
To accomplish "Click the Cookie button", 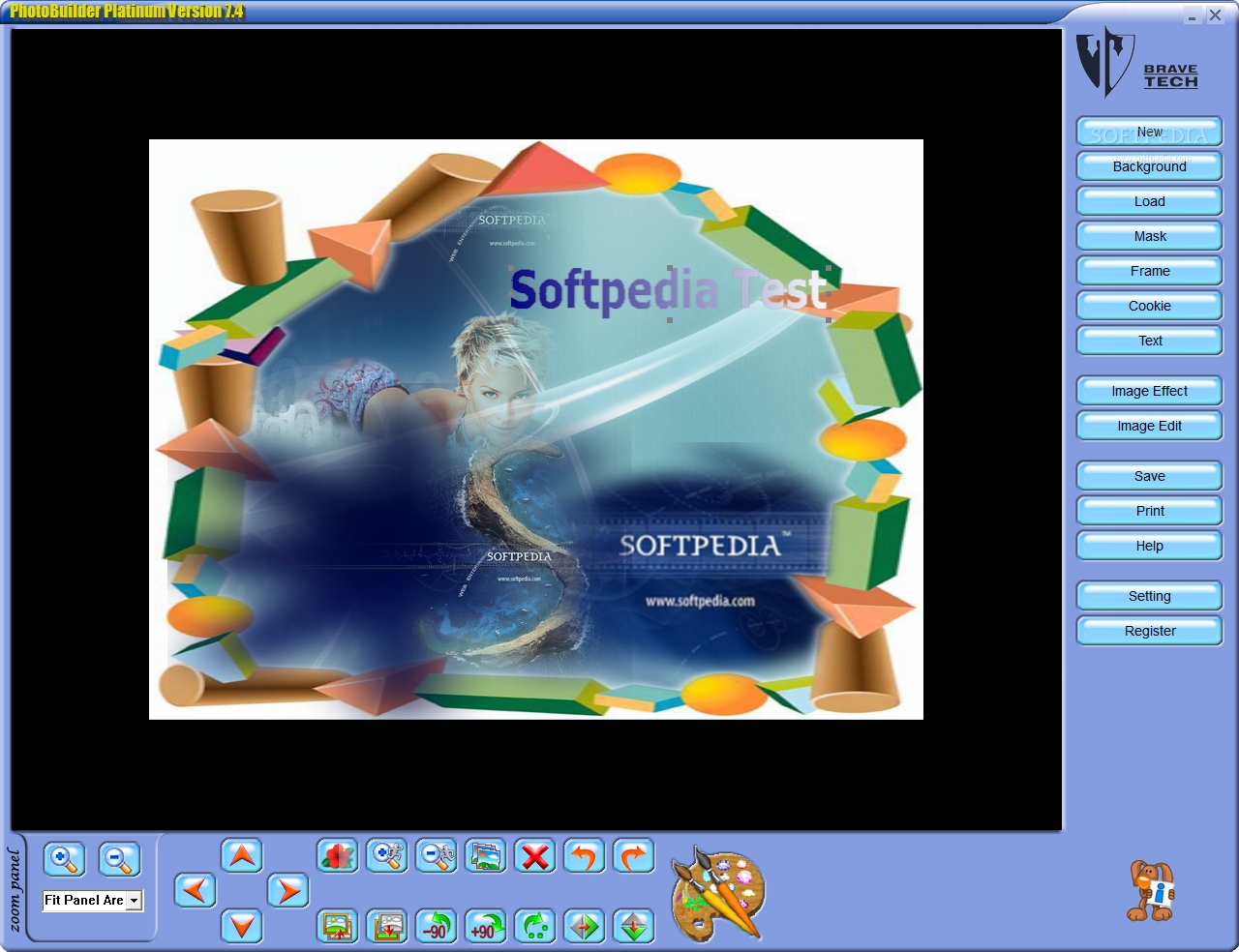I will [x=1150, y=306].
